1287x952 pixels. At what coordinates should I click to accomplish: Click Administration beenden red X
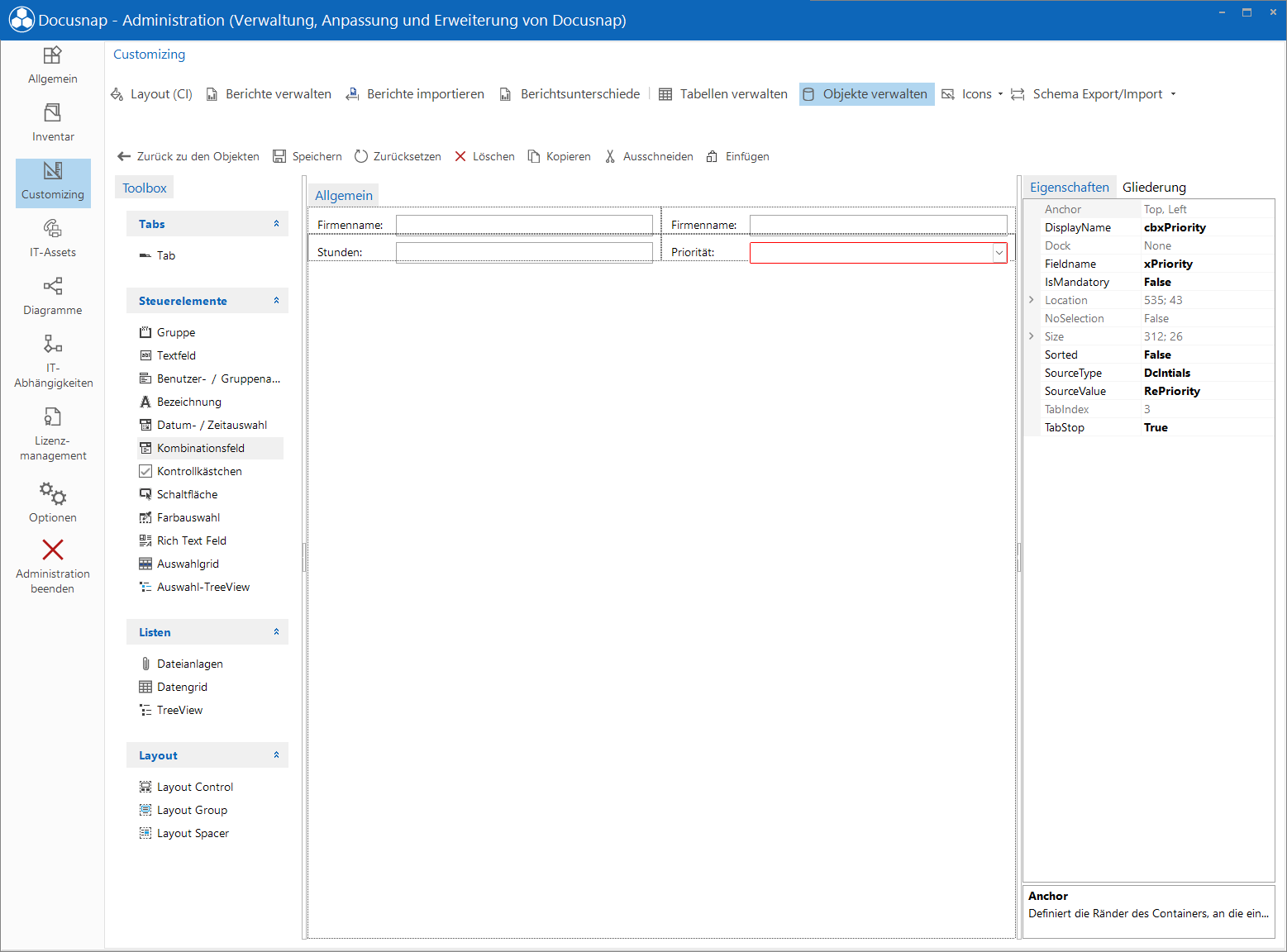point(53,550)
